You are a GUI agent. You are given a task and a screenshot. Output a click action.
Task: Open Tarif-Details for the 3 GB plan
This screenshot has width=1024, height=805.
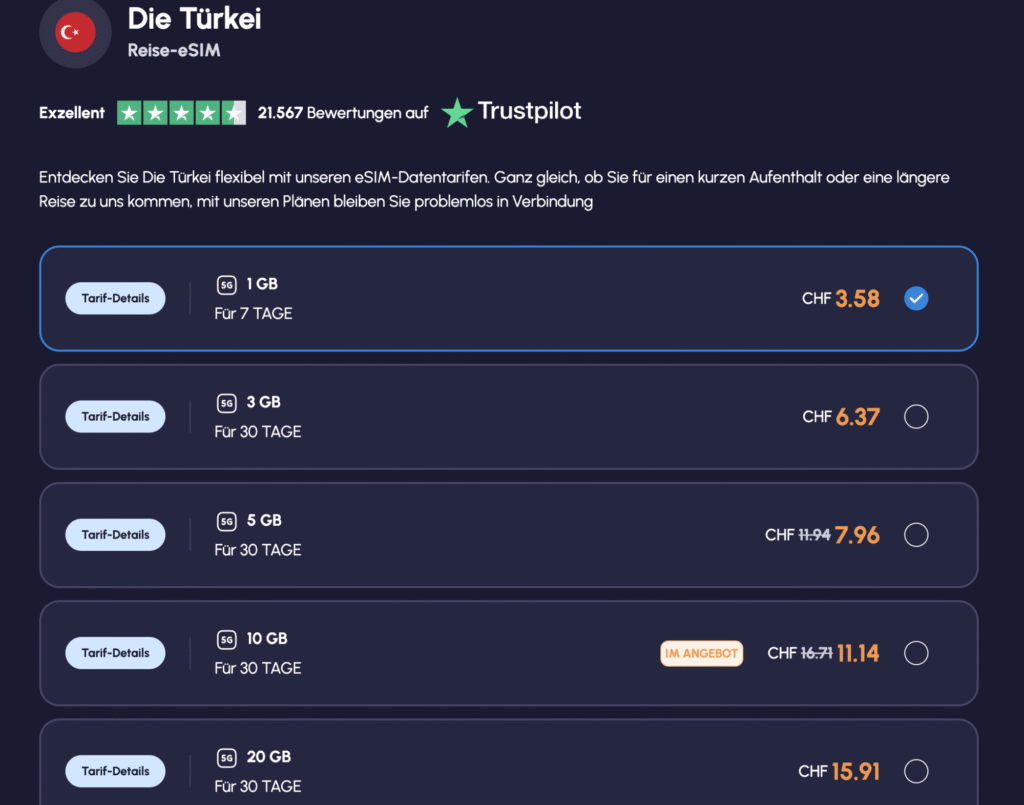(x=116, y=416)
